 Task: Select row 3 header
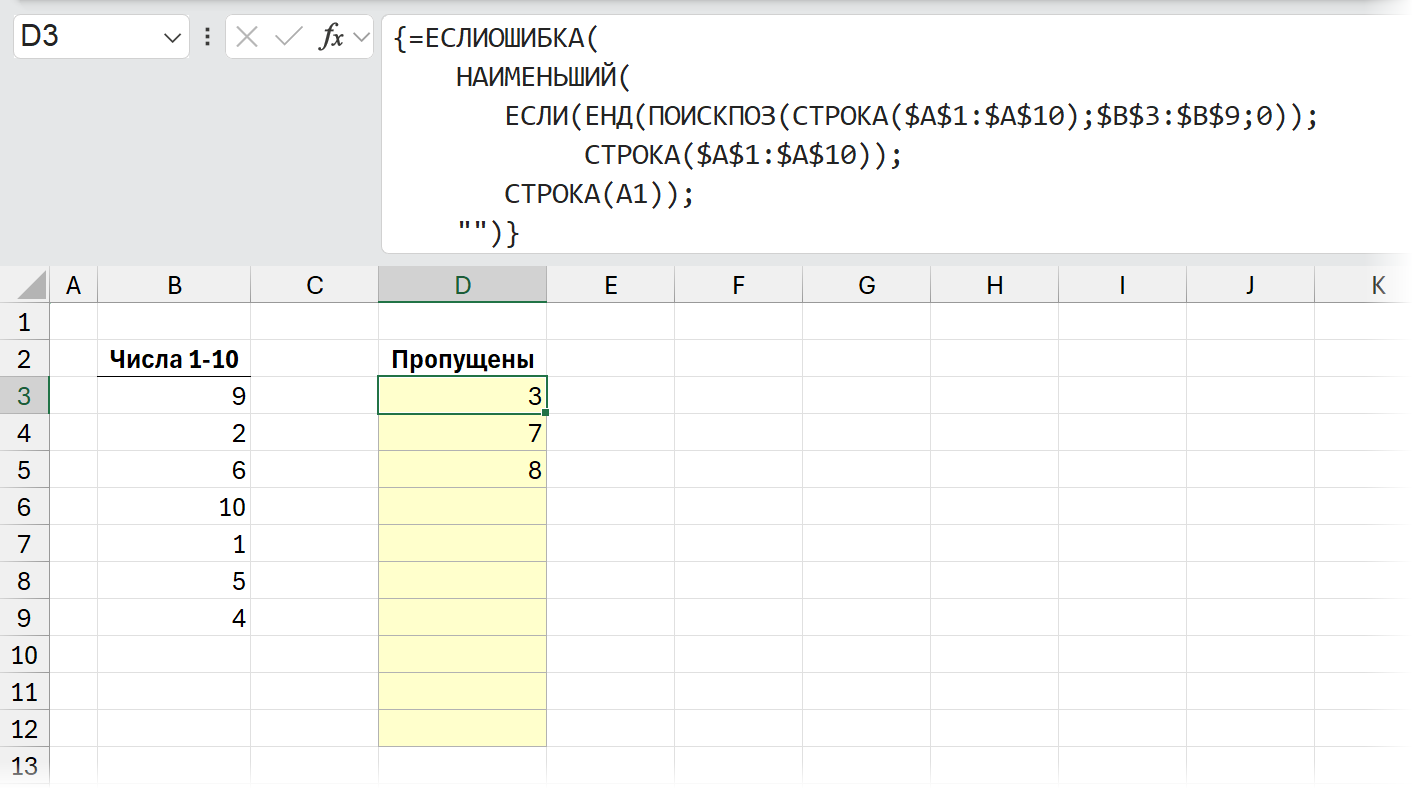[x=24, y=396]
